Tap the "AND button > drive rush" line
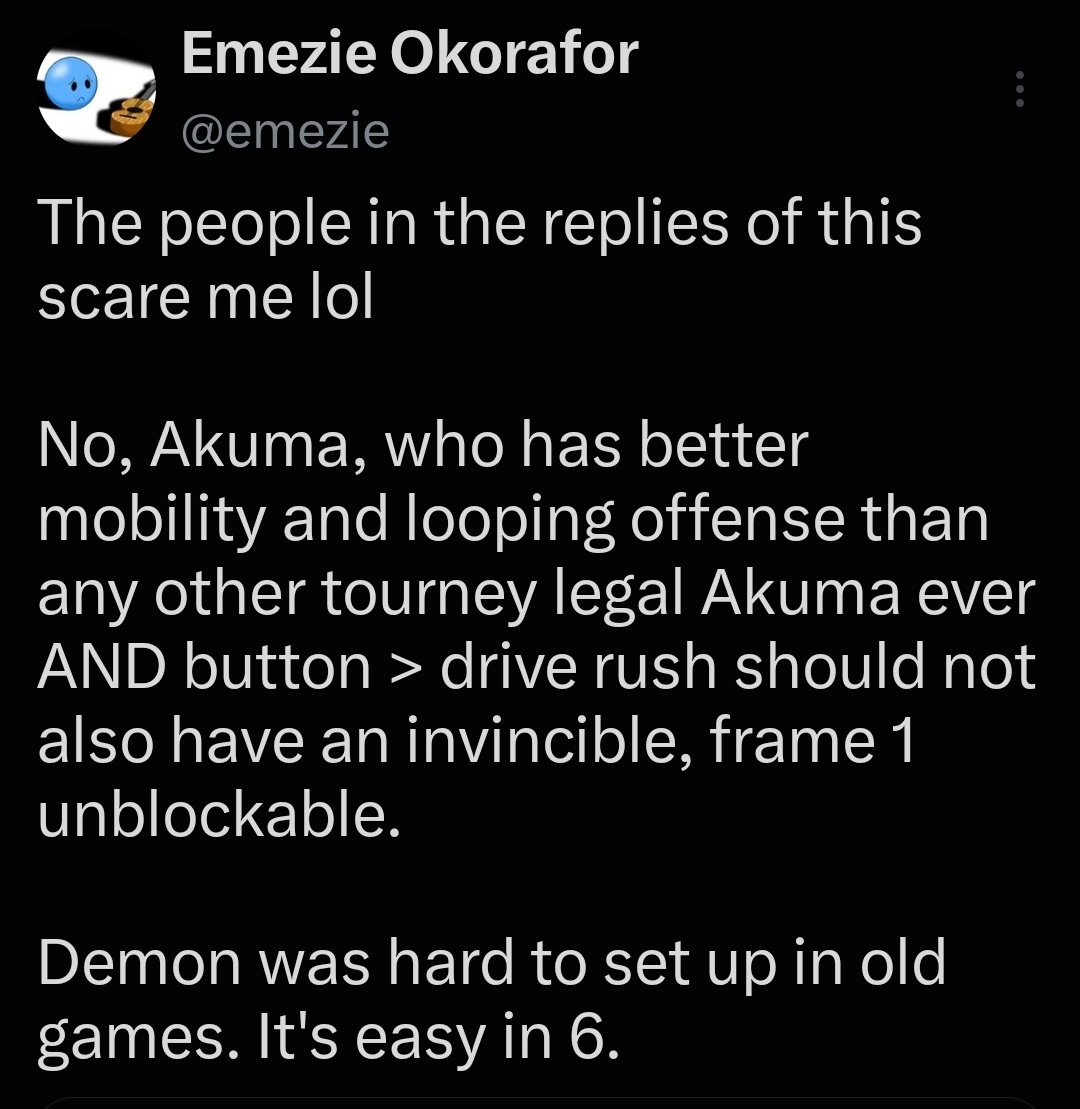Screen dimensions: 1080x1109 coord(536,667)
